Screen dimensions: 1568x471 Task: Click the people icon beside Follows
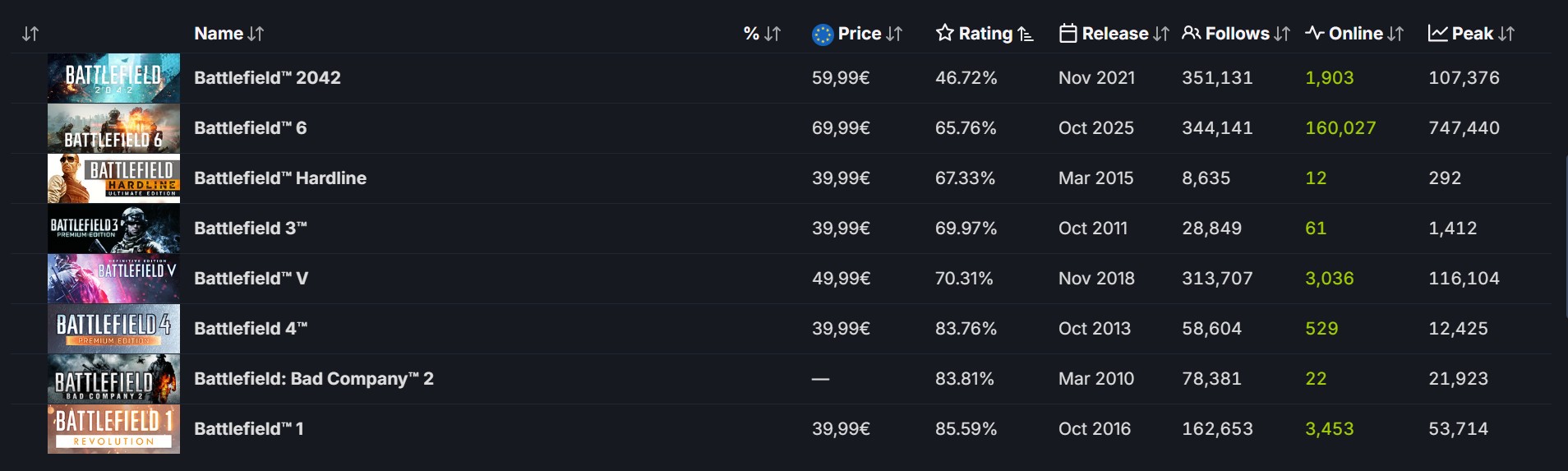[1191, 34]
